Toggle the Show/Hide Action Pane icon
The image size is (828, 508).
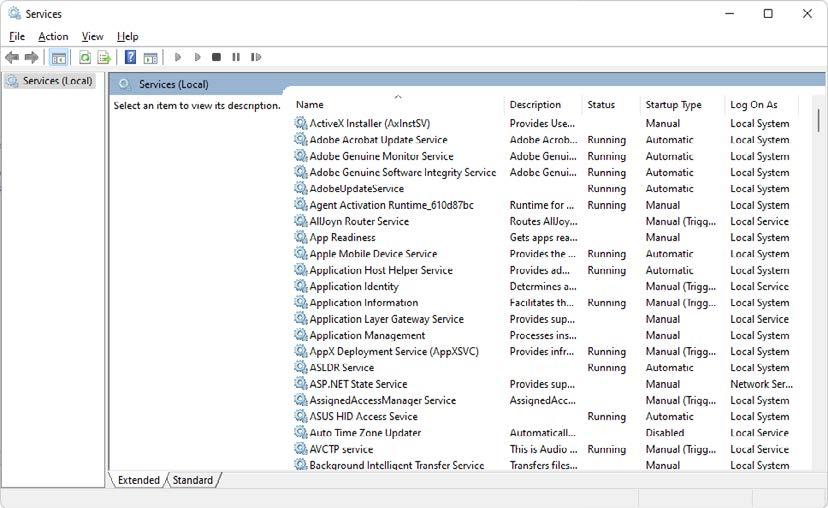(150, 57)
